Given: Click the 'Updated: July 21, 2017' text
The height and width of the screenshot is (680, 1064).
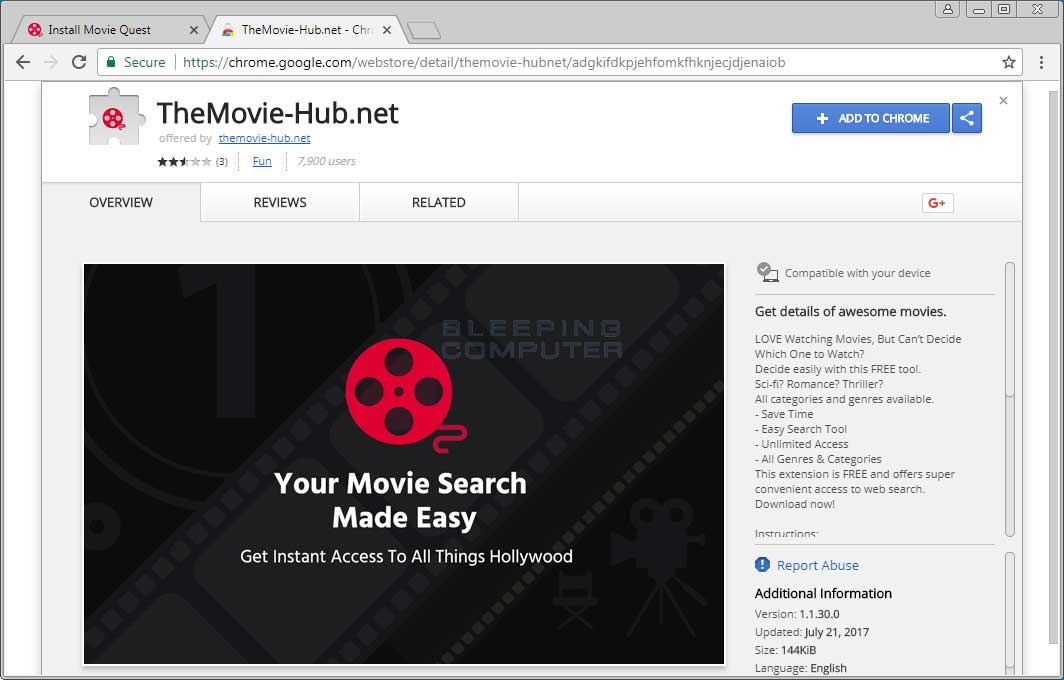Looking at the screenshot, I should click(812, 632).
